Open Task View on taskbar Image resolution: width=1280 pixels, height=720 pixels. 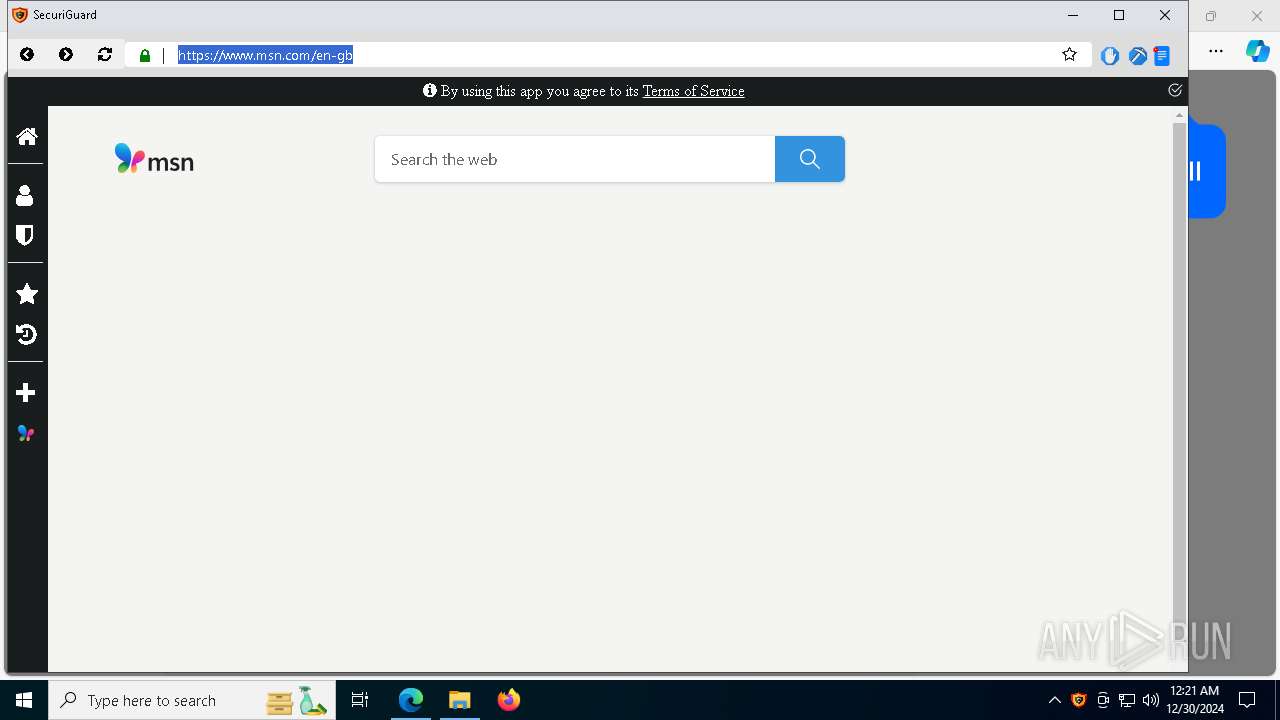pos(360,700)
